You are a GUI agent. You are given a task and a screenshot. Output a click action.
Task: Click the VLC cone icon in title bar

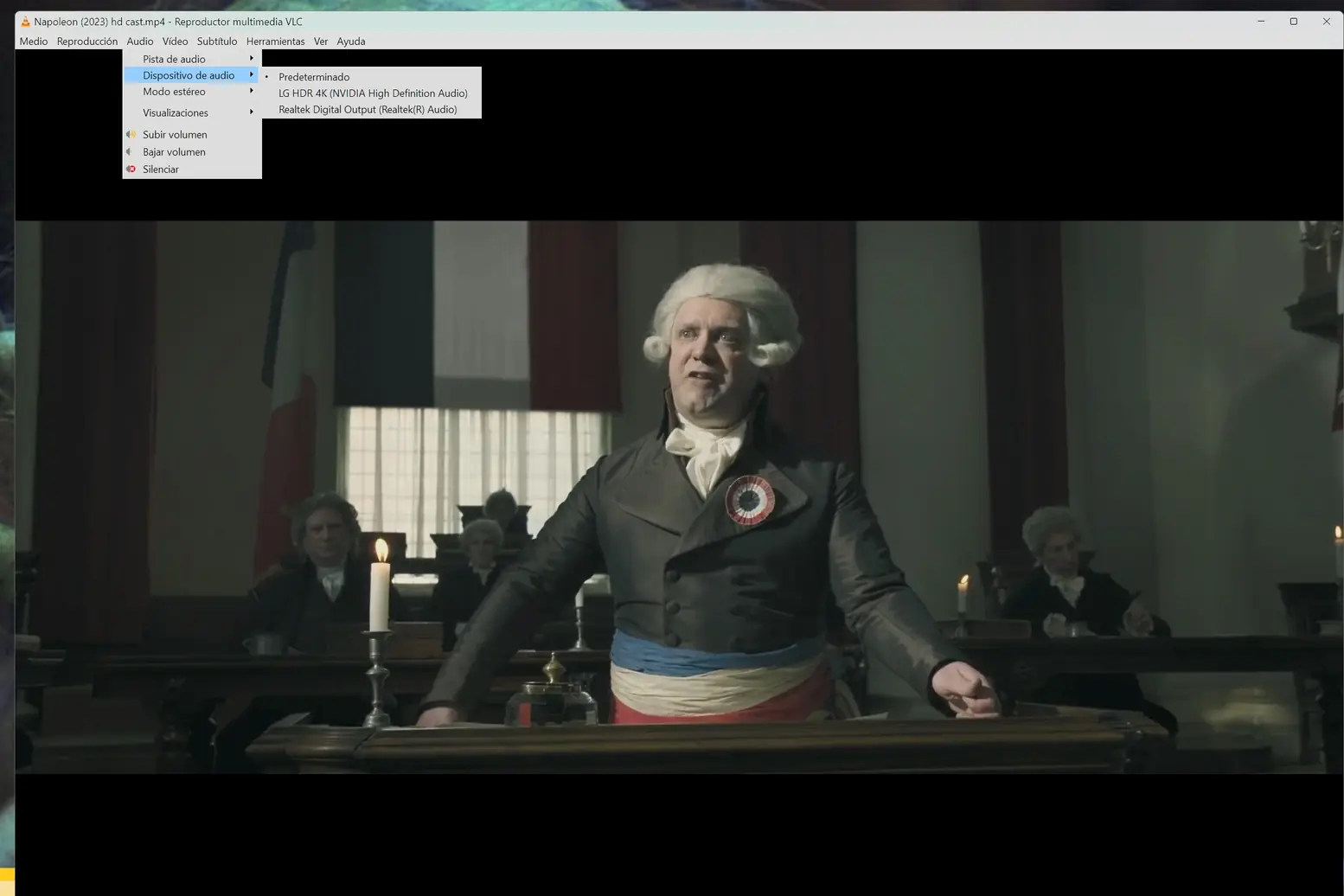(x=25, y=22)
